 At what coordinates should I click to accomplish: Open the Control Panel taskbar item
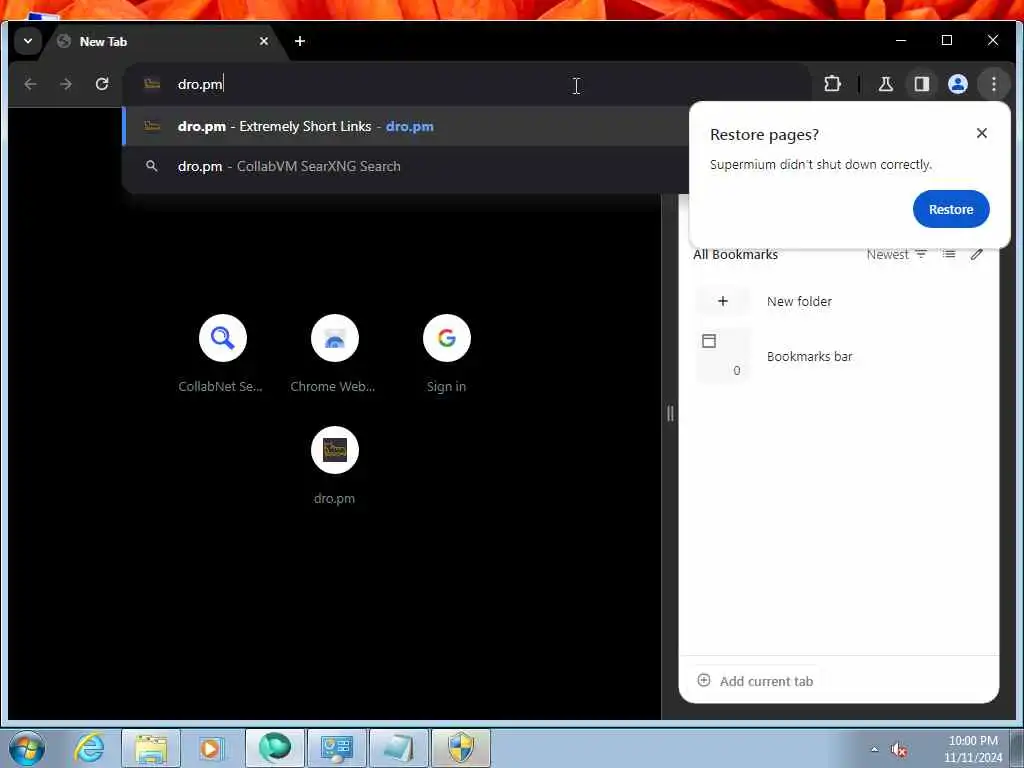pyautogui.click(x=336, y=748)
